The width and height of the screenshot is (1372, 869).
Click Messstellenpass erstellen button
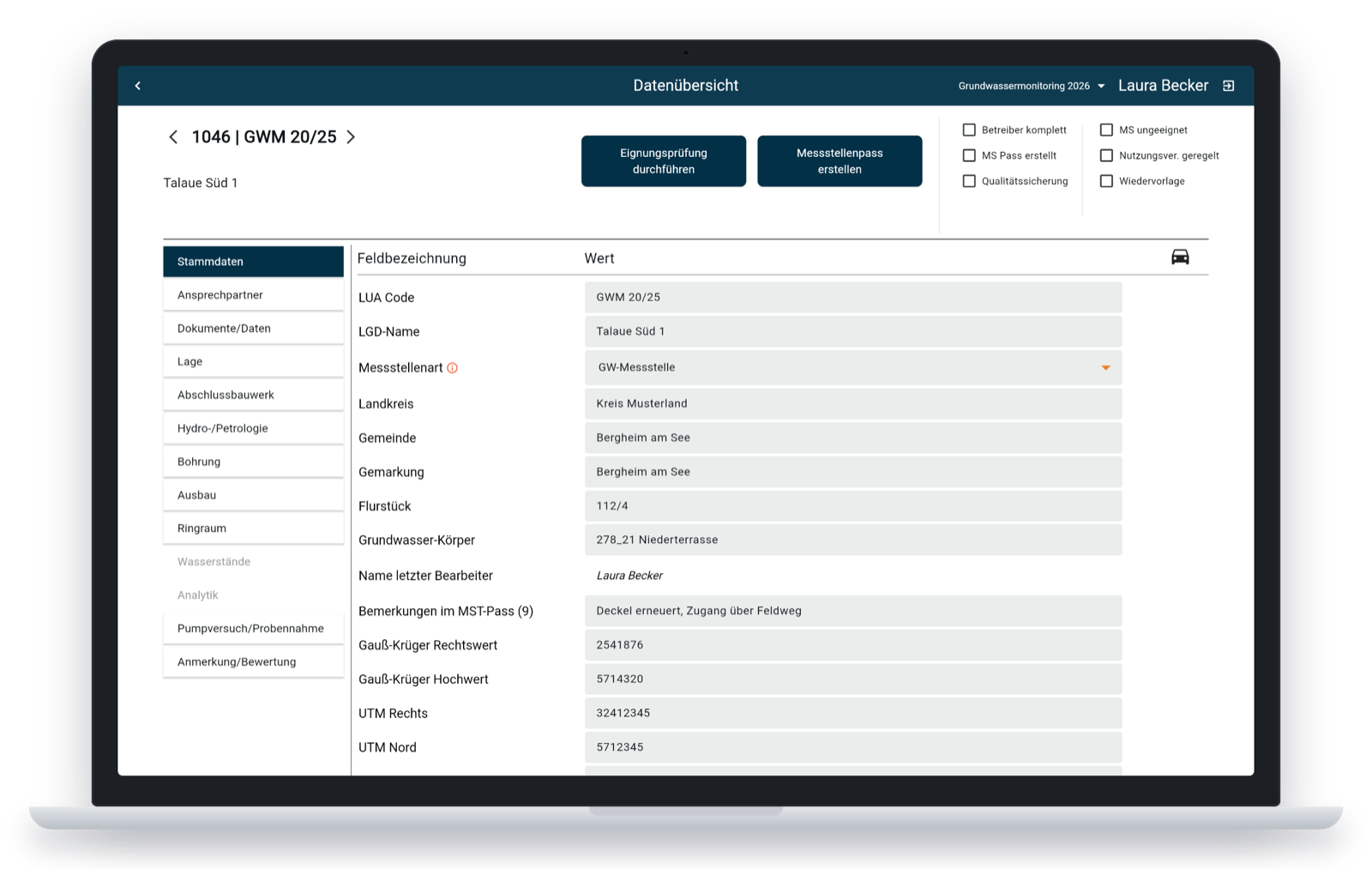pos(839,161)
